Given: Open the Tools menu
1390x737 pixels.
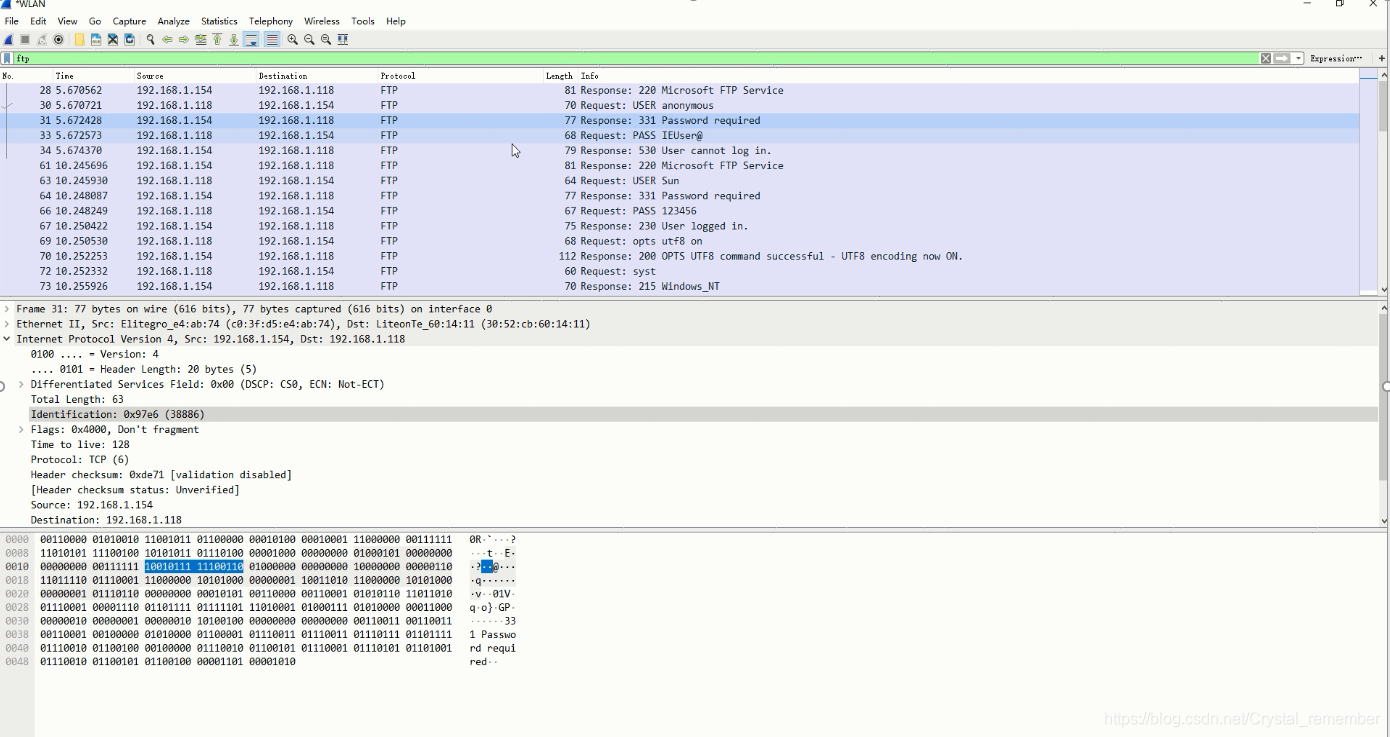Looking at the screenshot, I should (363, 21).
